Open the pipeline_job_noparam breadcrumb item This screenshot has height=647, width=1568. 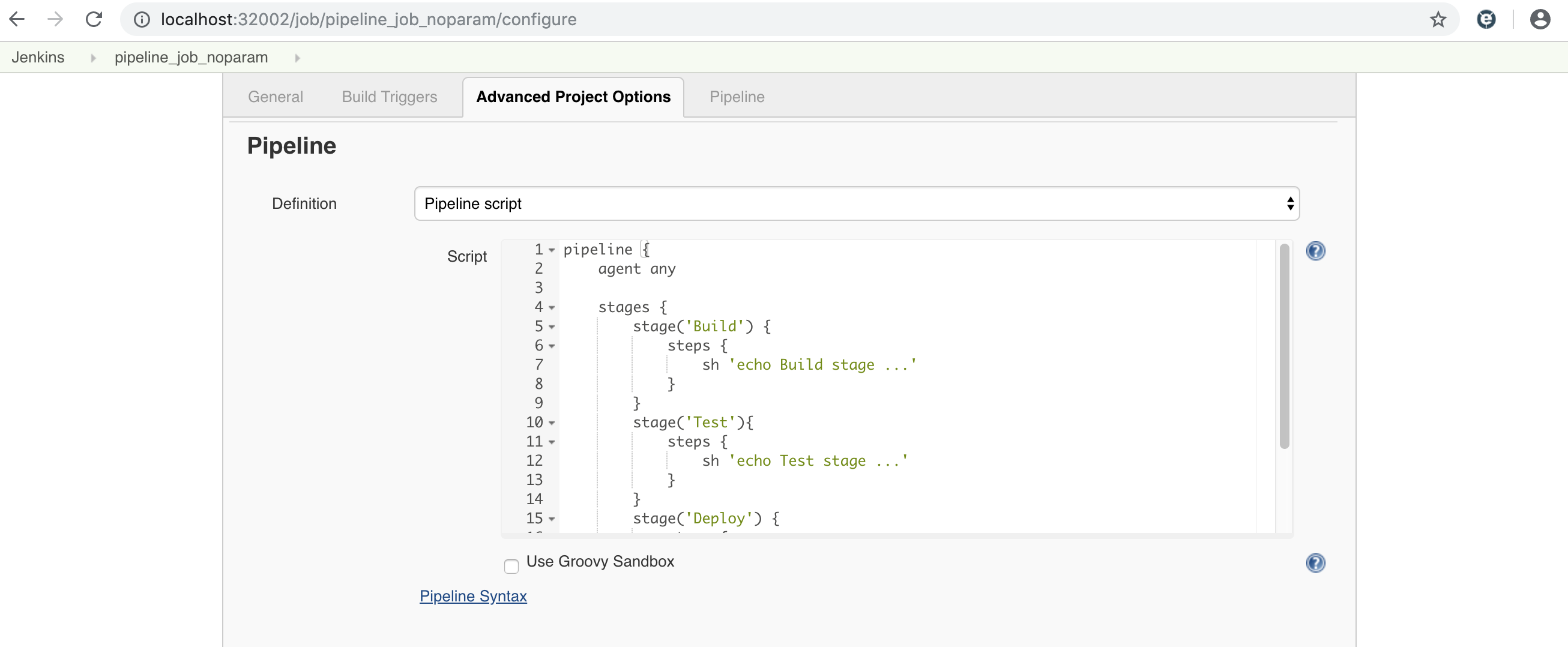click(x=190, y=56)
